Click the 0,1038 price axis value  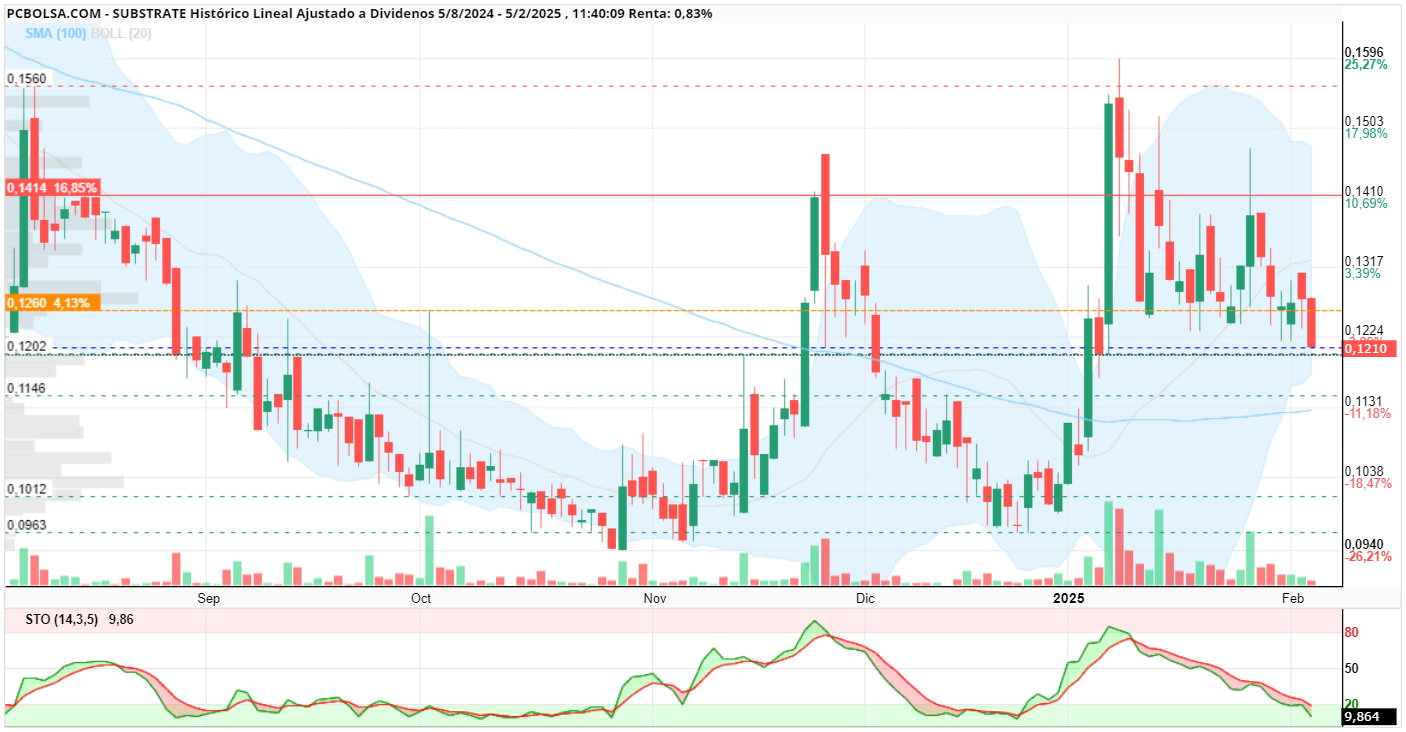(1364, 471)
